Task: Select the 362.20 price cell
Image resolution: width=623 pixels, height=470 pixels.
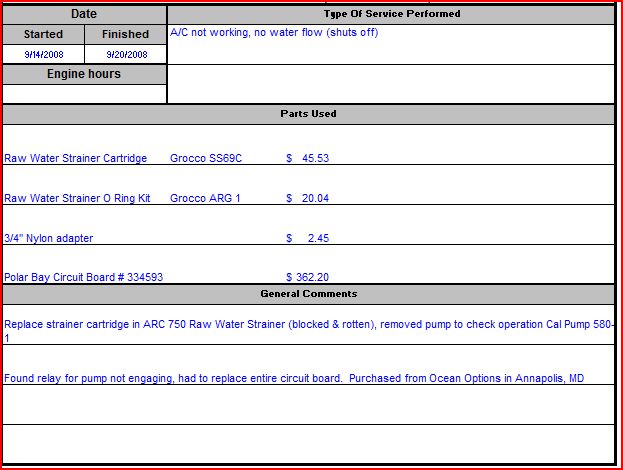Action: [x=308, y=277]
